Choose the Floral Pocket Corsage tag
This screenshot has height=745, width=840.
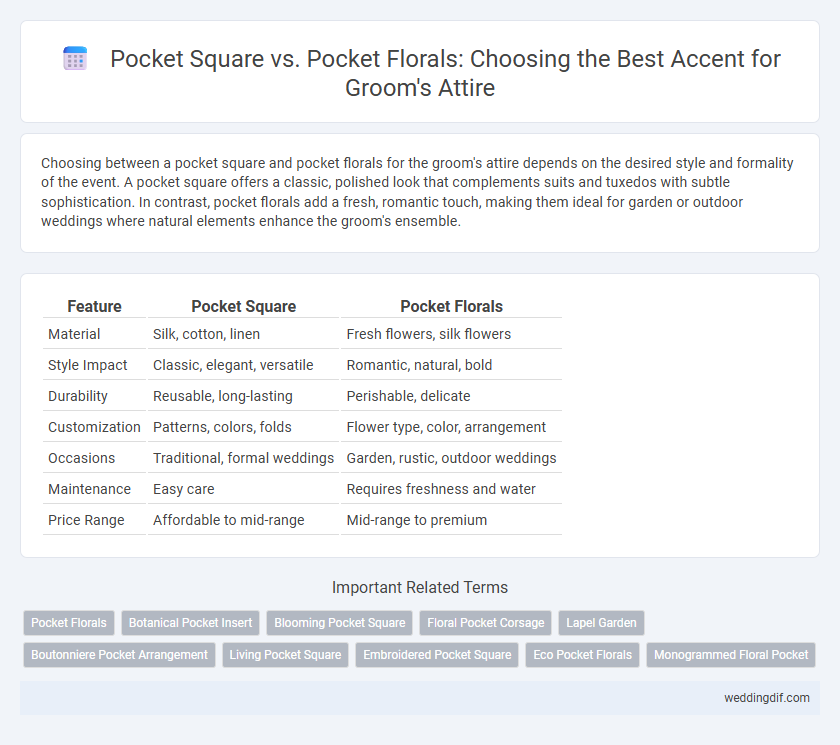point(485,623)
